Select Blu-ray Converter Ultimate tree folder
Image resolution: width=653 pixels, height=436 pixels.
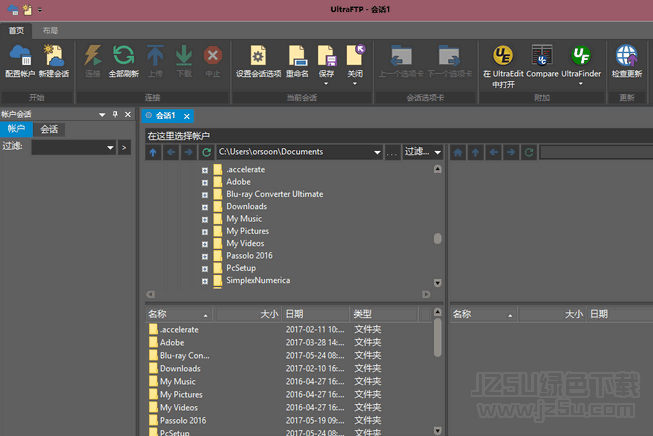[x=274, y=194]
